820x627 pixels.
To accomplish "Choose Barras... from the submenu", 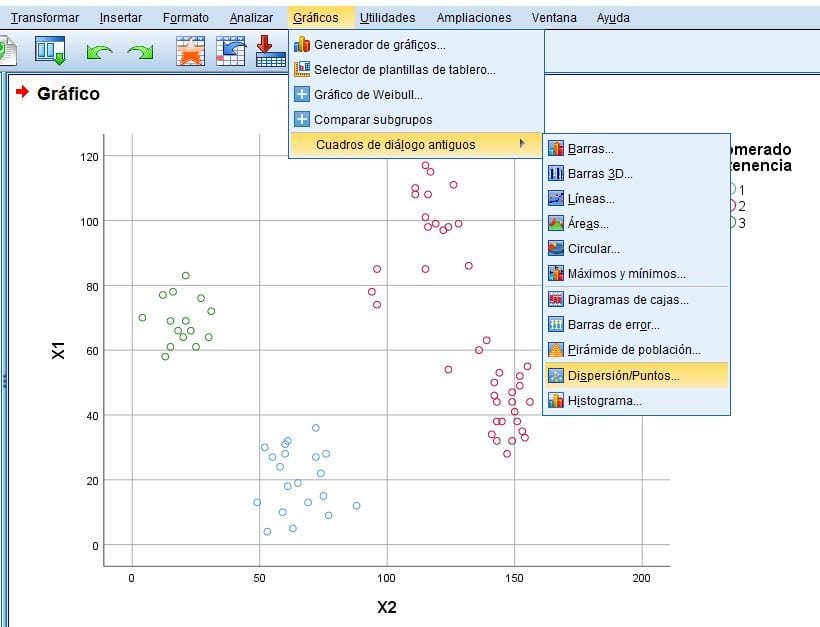I will tap(636, 149).
